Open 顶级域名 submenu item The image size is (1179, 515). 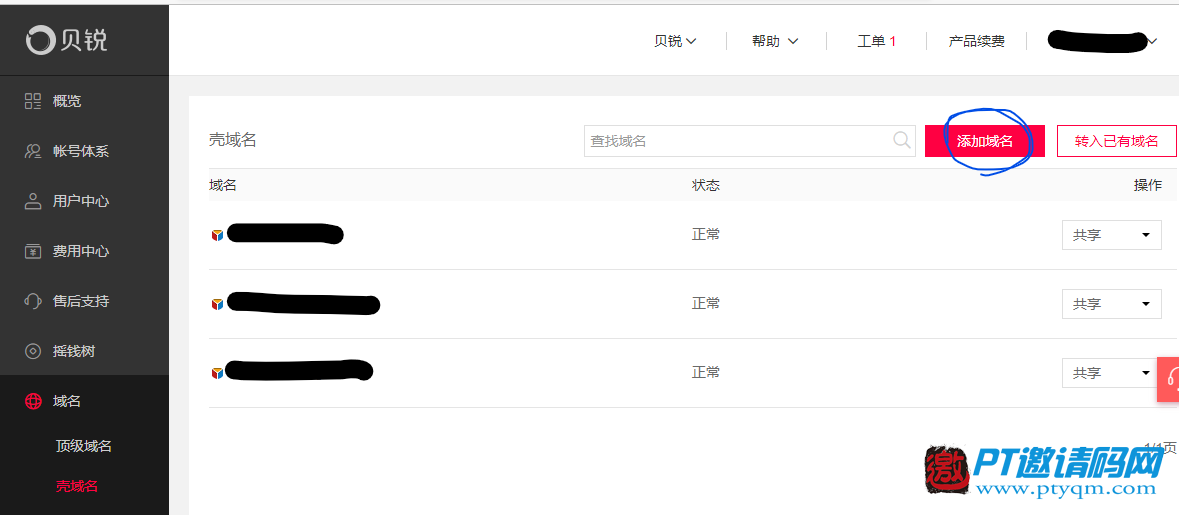point(84,446)
